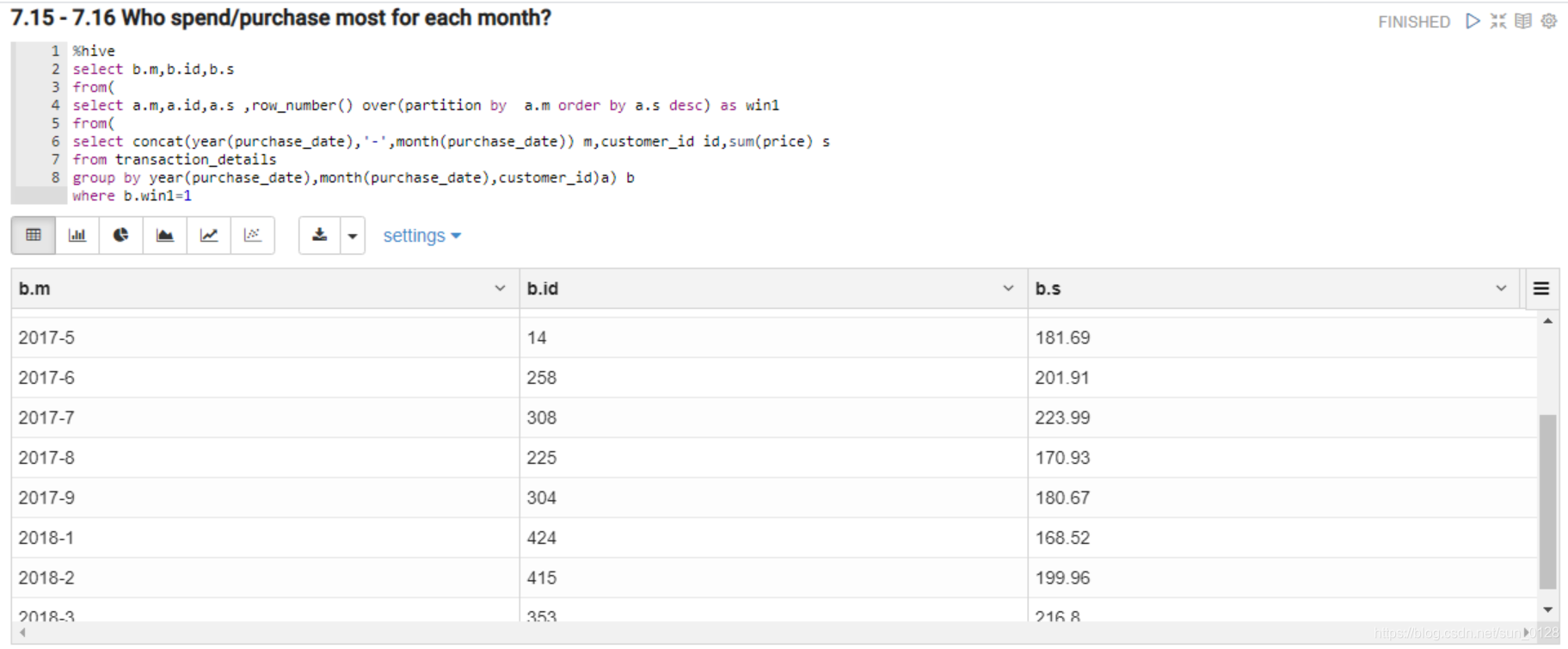The width and height of the screenshot is (1568, 649).
Task: Open the b.id column menu chevron
Action: tap(1008, 288)
